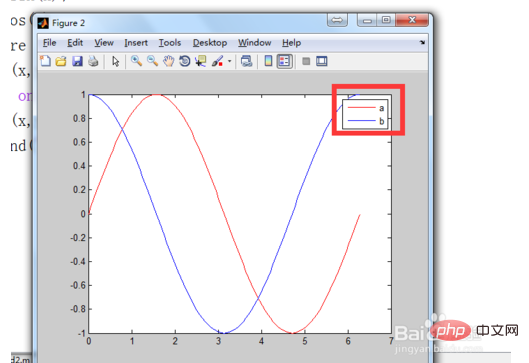Screen dimensions: 529x363
Task: Insert a colorbar using the toolbar icon
Action: (x=268, y=61)
